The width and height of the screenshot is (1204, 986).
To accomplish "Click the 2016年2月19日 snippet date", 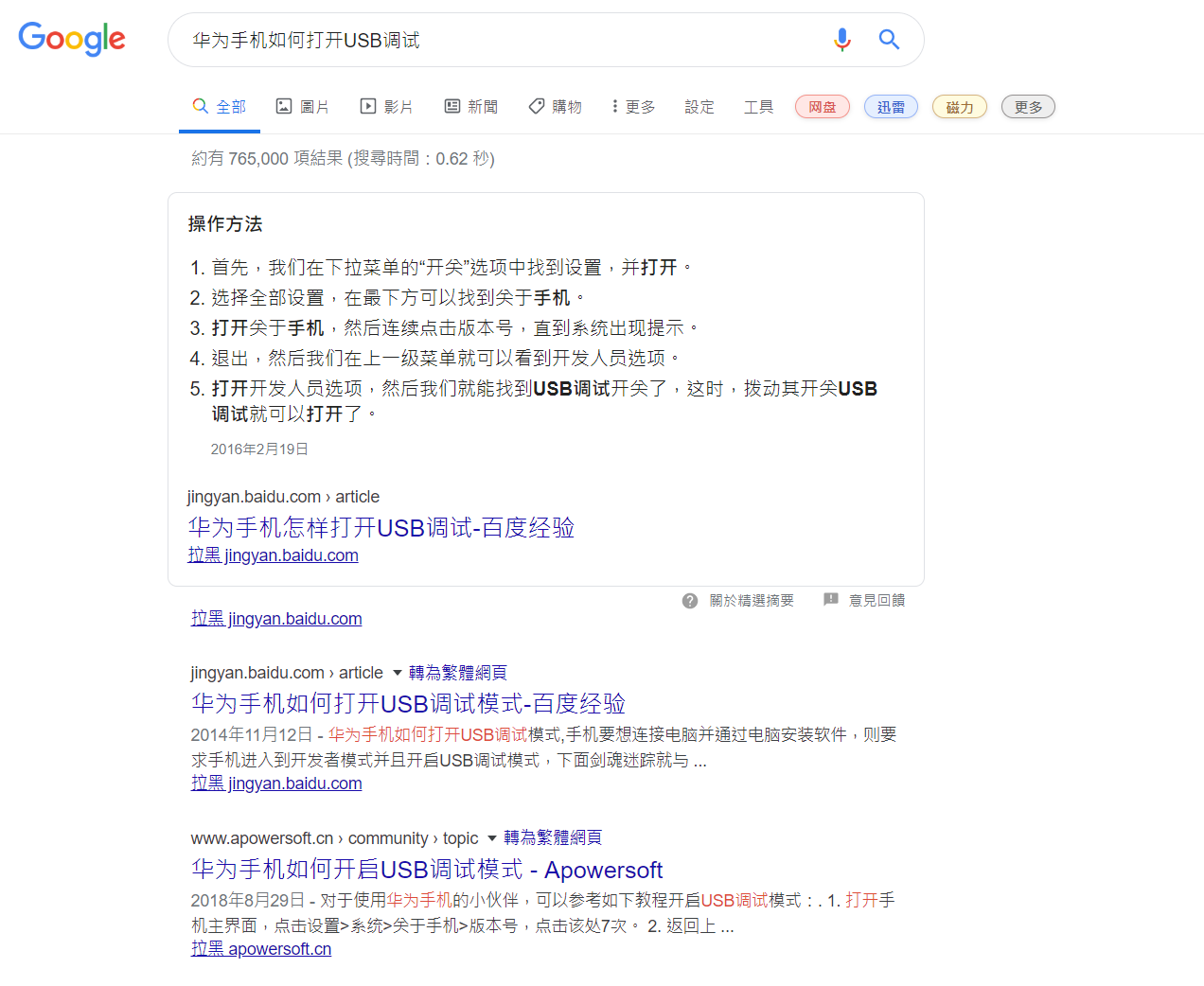I will [259, 449].
